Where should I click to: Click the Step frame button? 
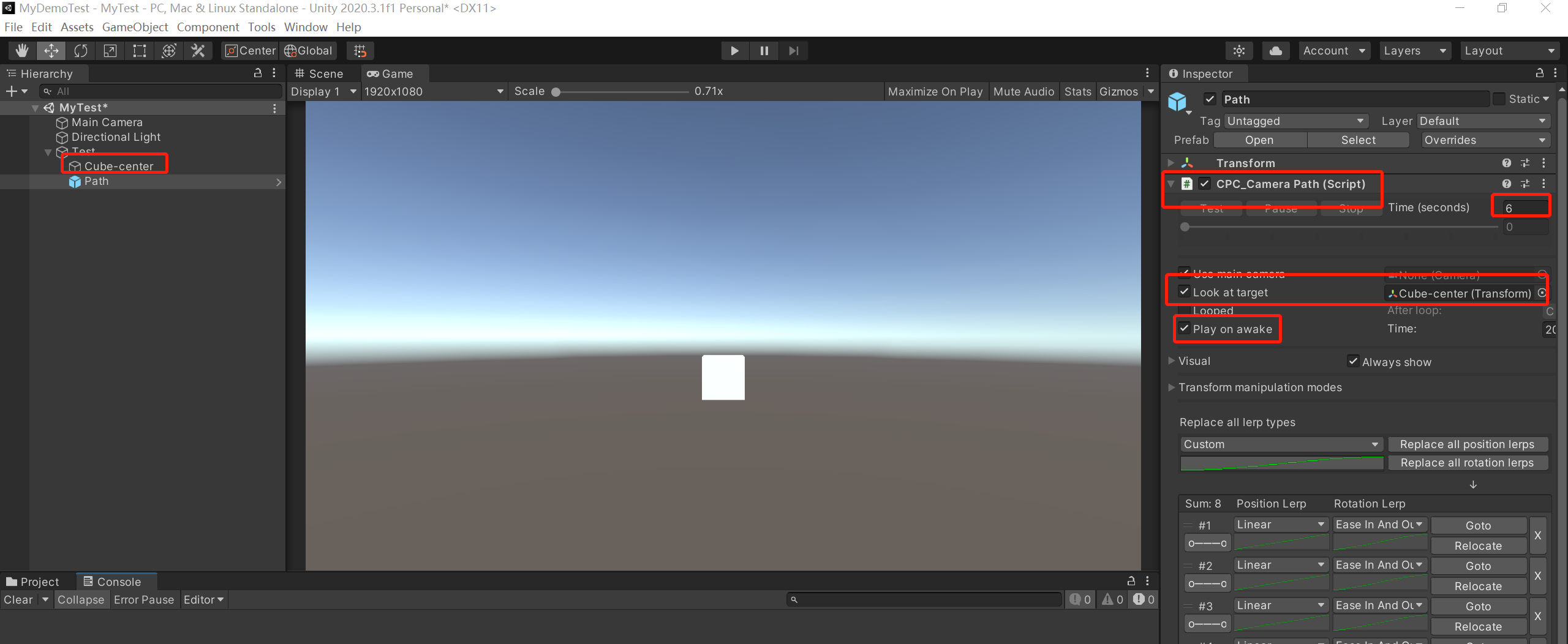coord(793,50)
